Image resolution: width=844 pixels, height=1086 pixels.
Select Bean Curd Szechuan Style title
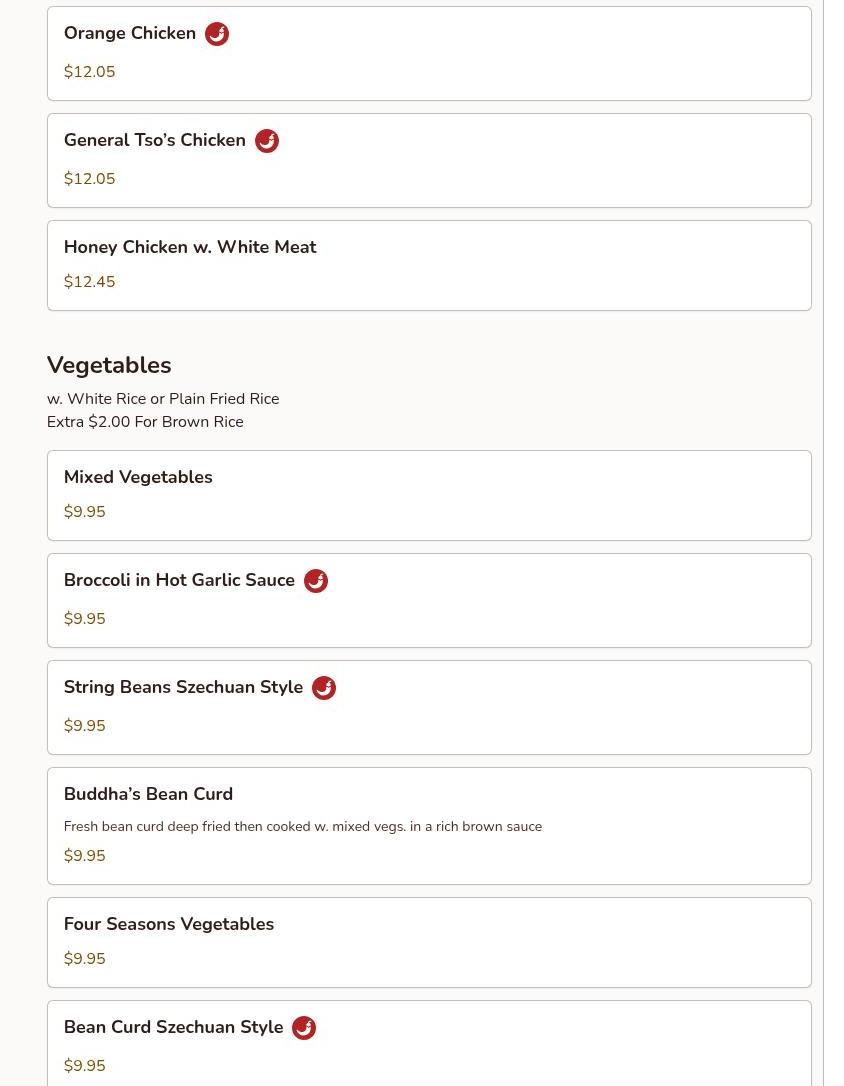(x=173, y=1028)
